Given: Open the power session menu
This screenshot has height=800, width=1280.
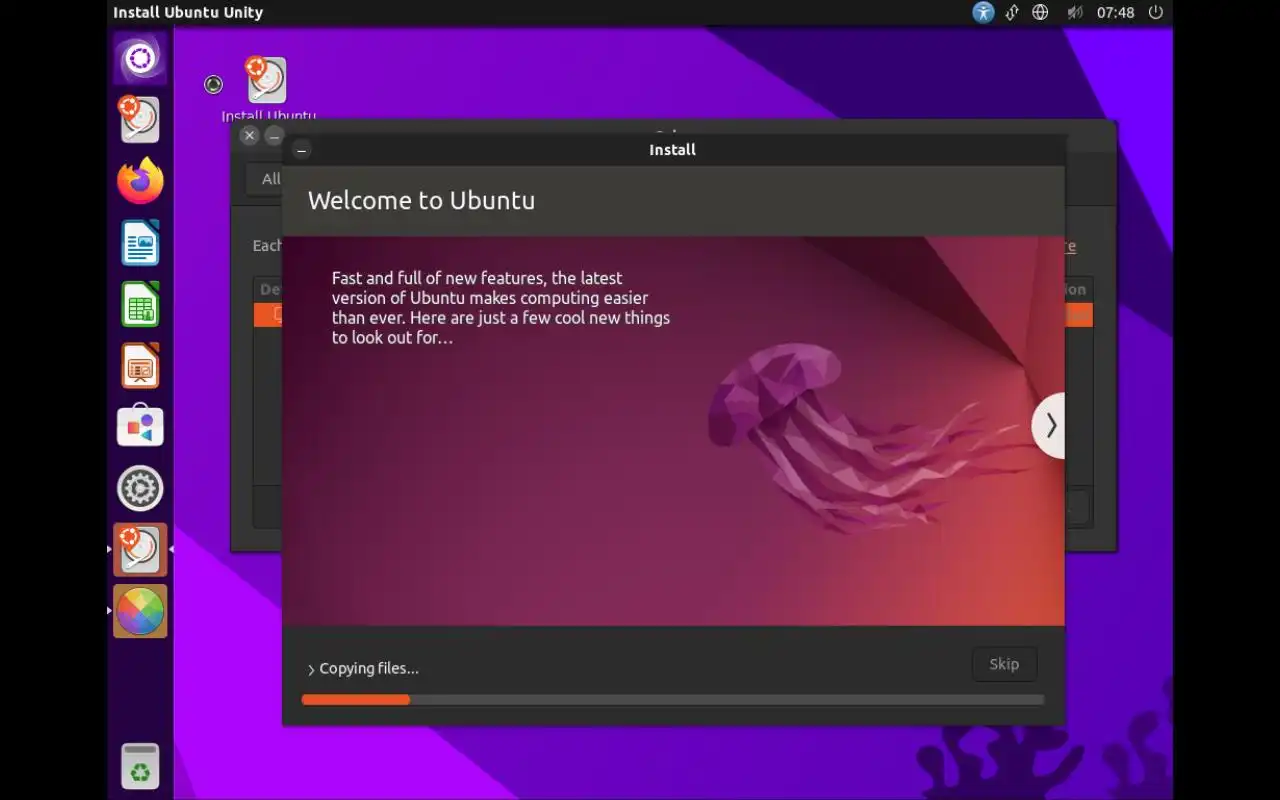Looking at the screenshot, I should coord(1156,12).
